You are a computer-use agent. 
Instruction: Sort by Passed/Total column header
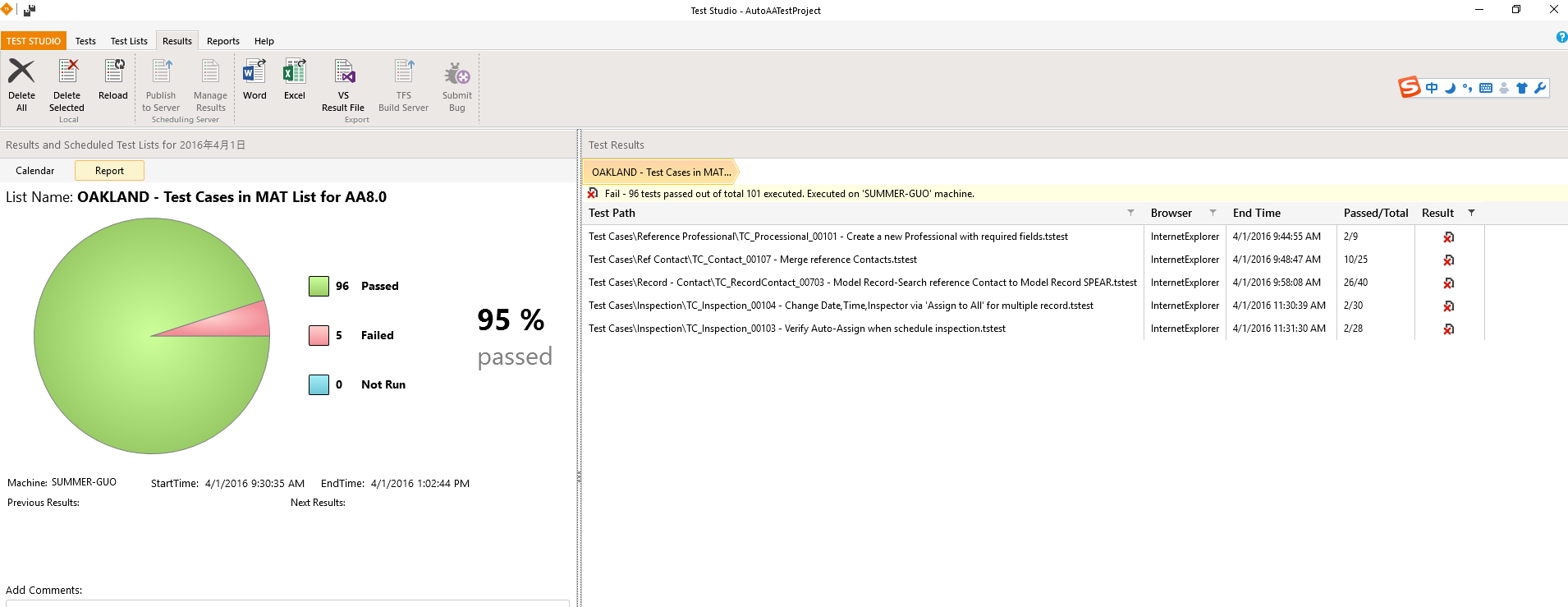(x=1376, y=213)
